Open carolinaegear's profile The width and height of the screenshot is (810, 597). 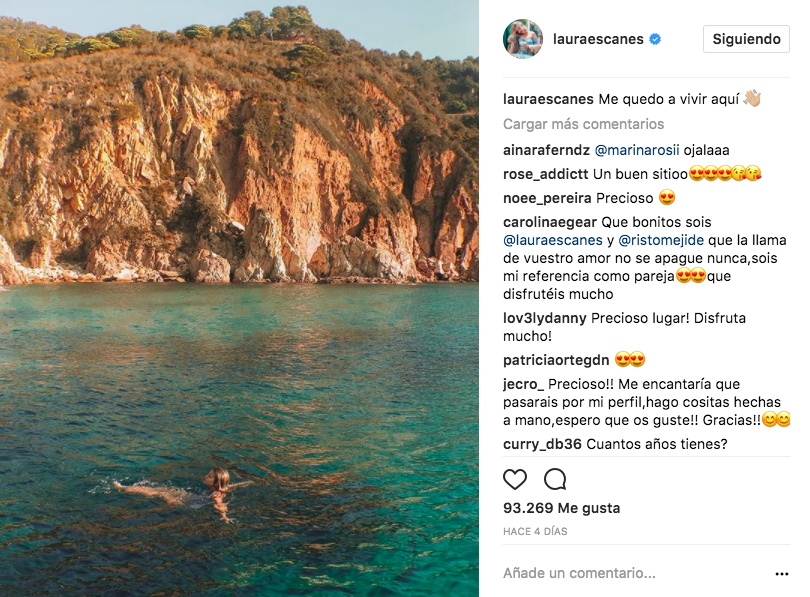pyautogui.click(x=551, y=222)
